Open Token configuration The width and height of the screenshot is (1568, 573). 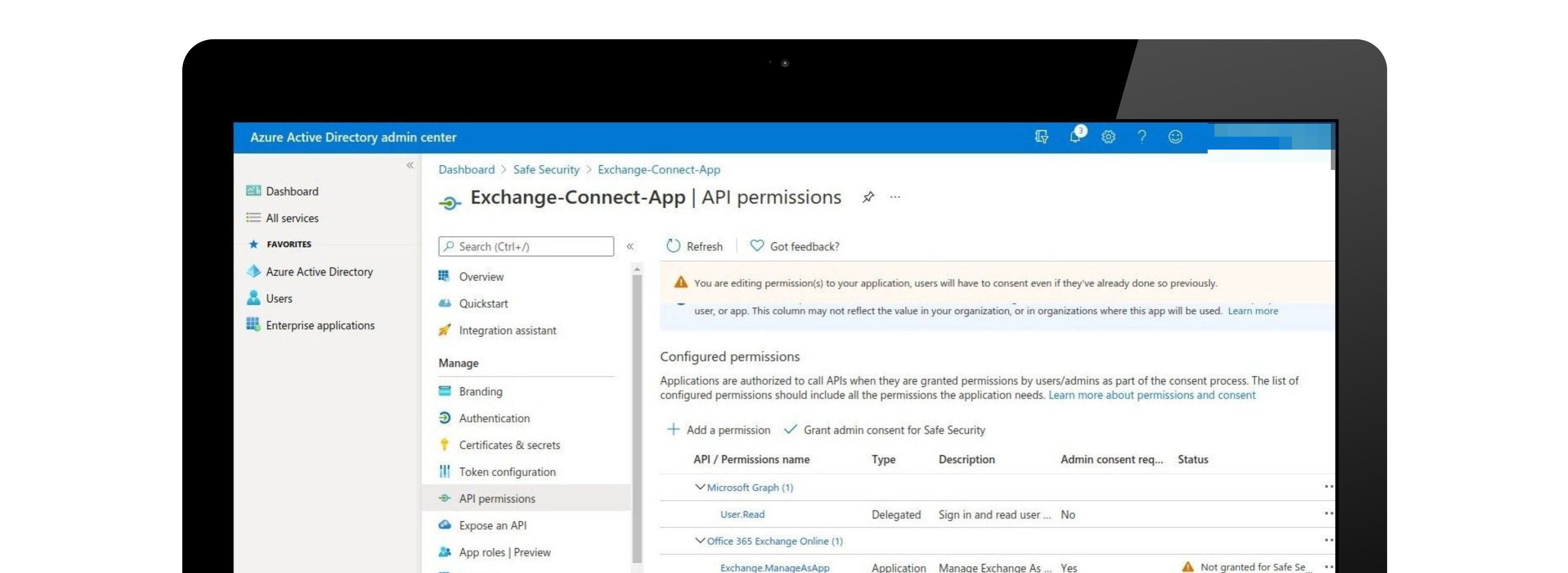point(507,472)
